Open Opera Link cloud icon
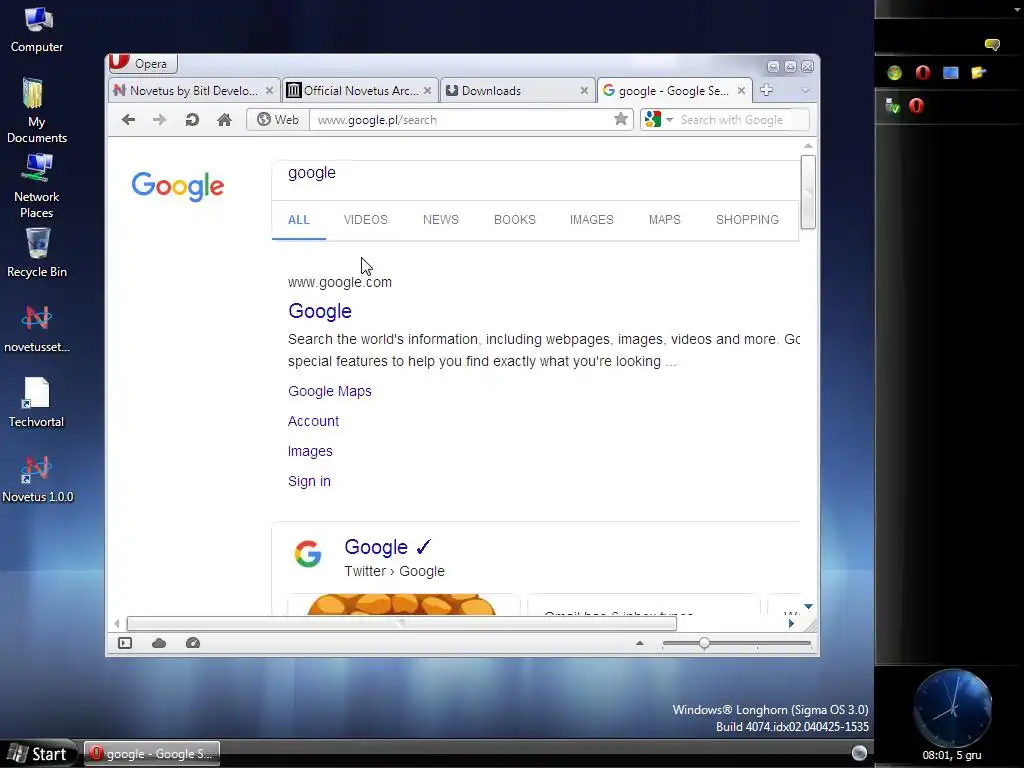Screen dimensions: 1024x768 point(159,643)
